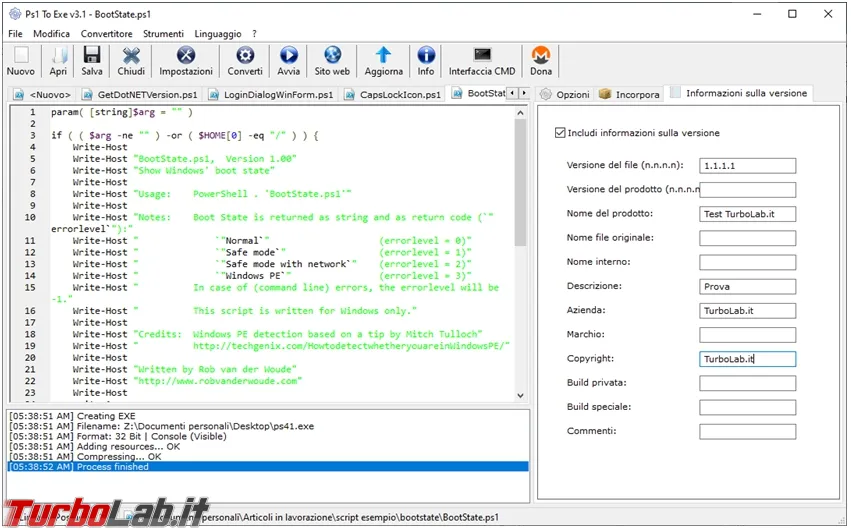This screenshot has height=530, width=851.
Task: Click the Versione del prodotto input field
Action: coord(747,190)
